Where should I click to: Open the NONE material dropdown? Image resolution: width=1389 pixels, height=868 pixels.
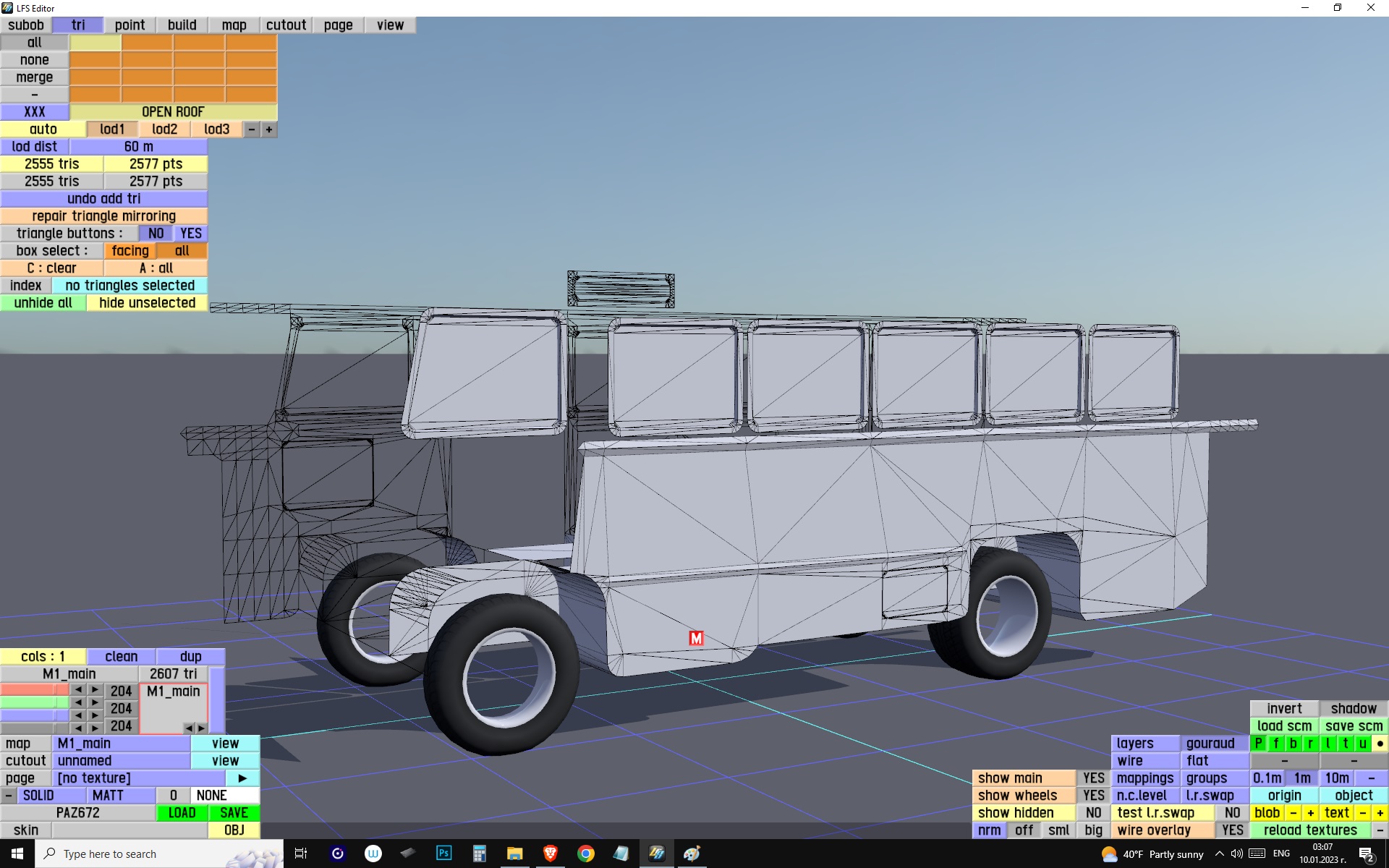(x=224, y=796)
